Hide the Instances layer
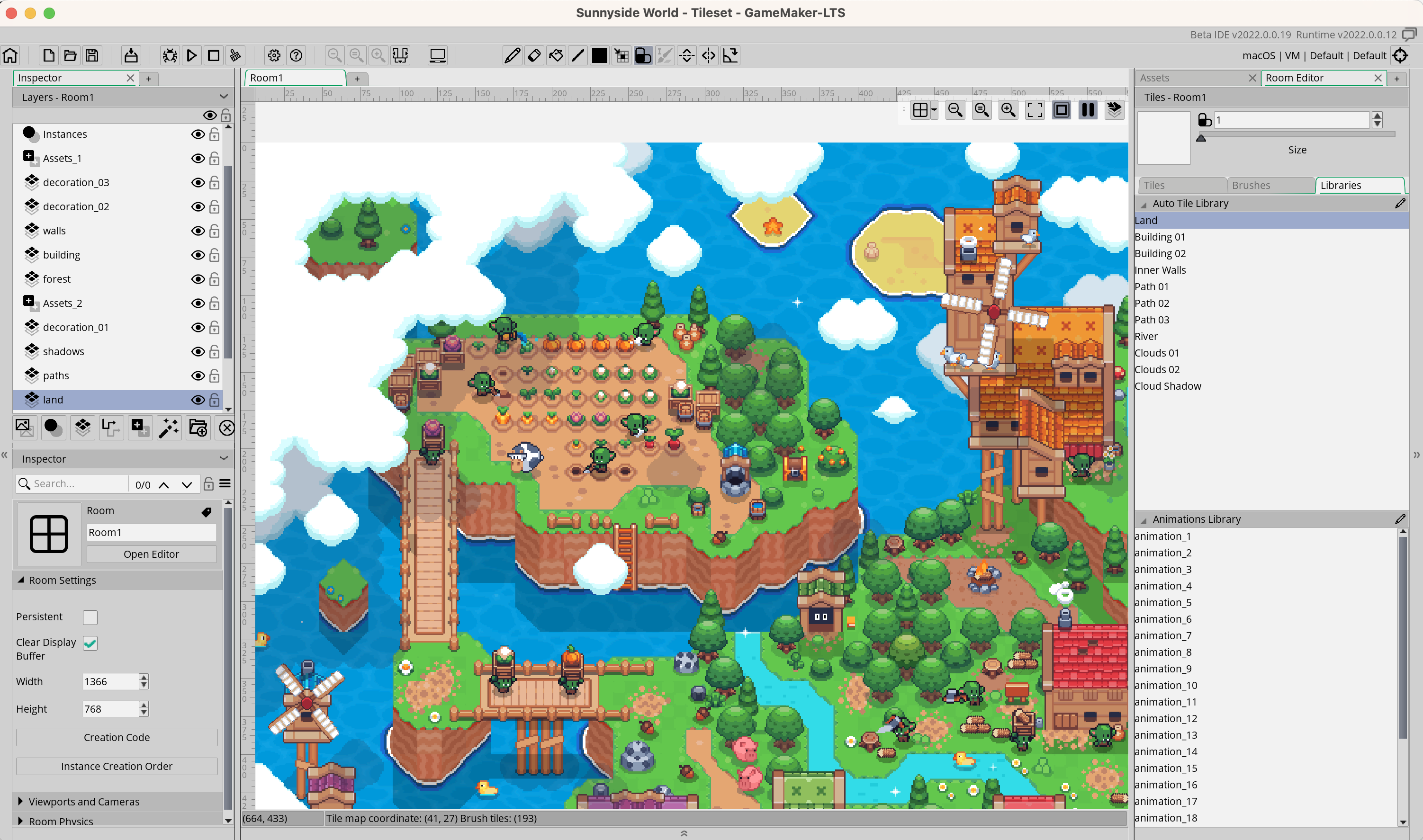Viewport: 1423px width, 840px height. 198,134
